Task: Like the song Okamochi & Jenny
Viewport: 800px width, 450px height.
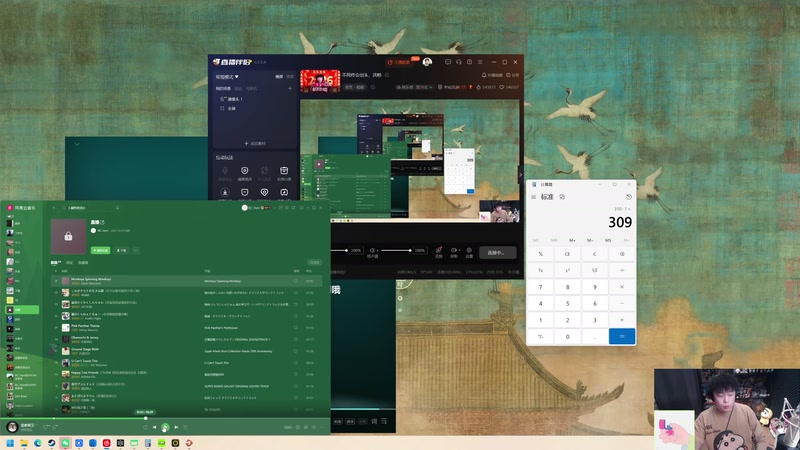Action: (295, 339)
